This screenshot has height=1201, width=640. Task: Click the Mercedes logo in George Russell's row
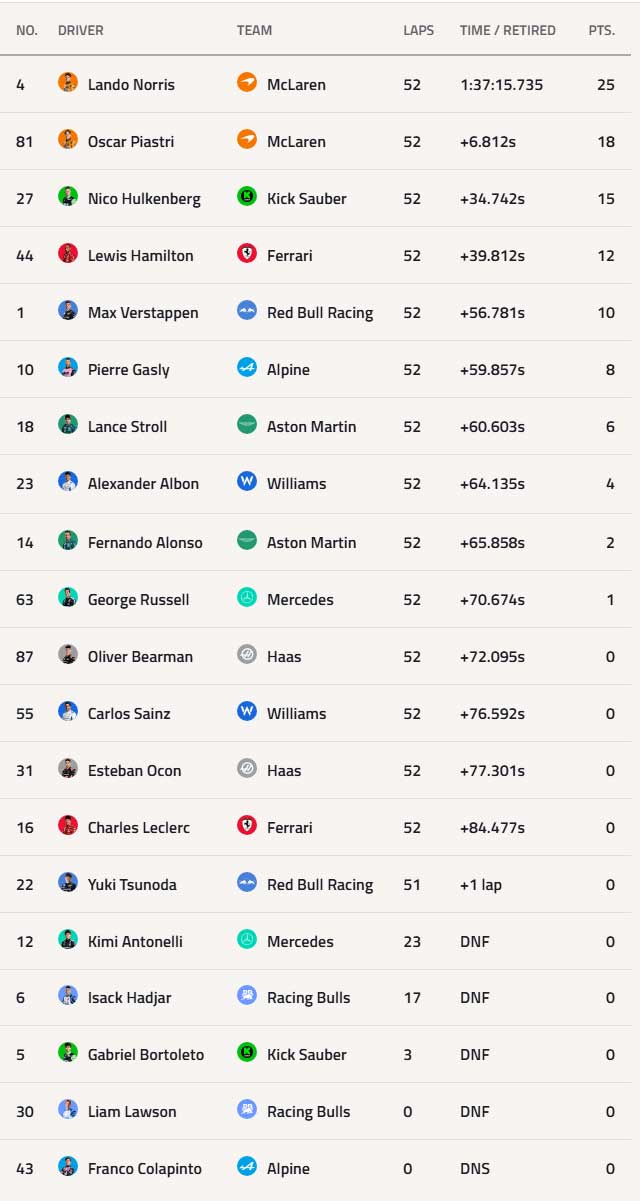pyautogui.click(x=247, y=599)
